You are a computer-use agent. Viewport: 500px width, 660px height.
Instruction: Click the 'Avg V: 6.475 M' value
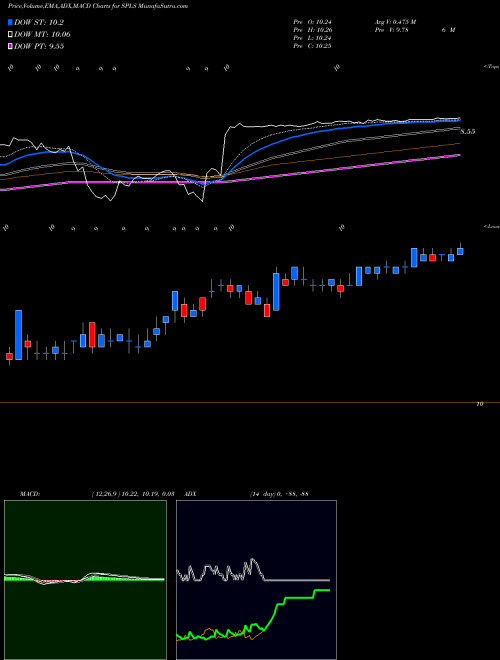[x=395, y=22]
